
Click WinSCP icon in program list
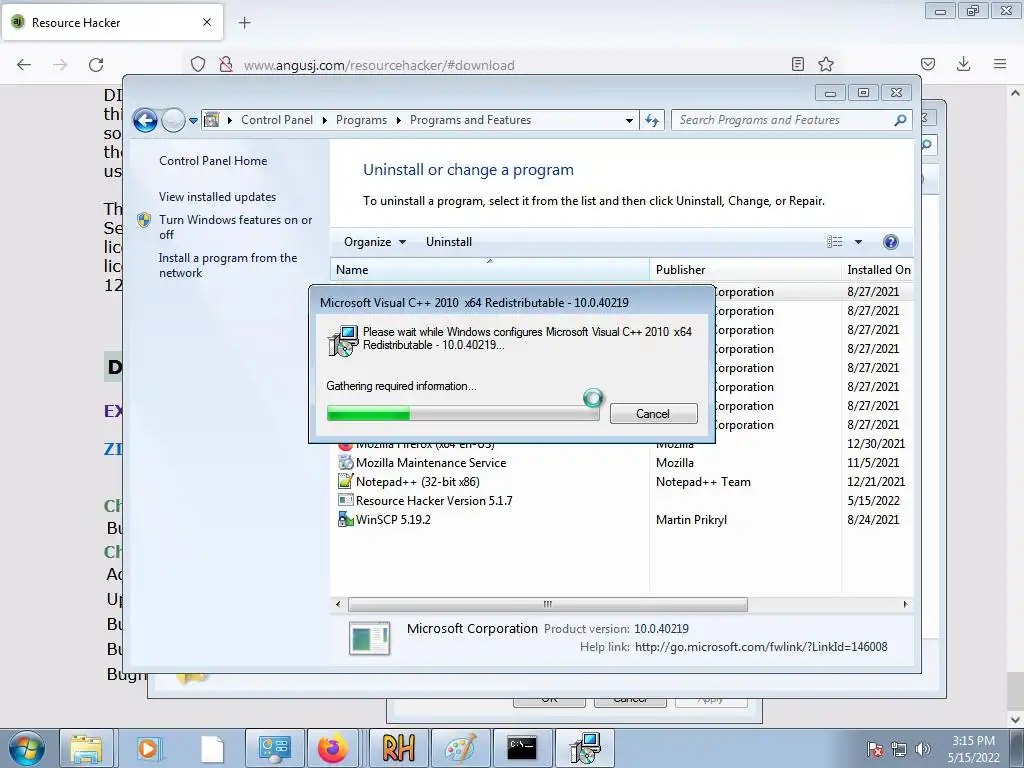[345, 519]
